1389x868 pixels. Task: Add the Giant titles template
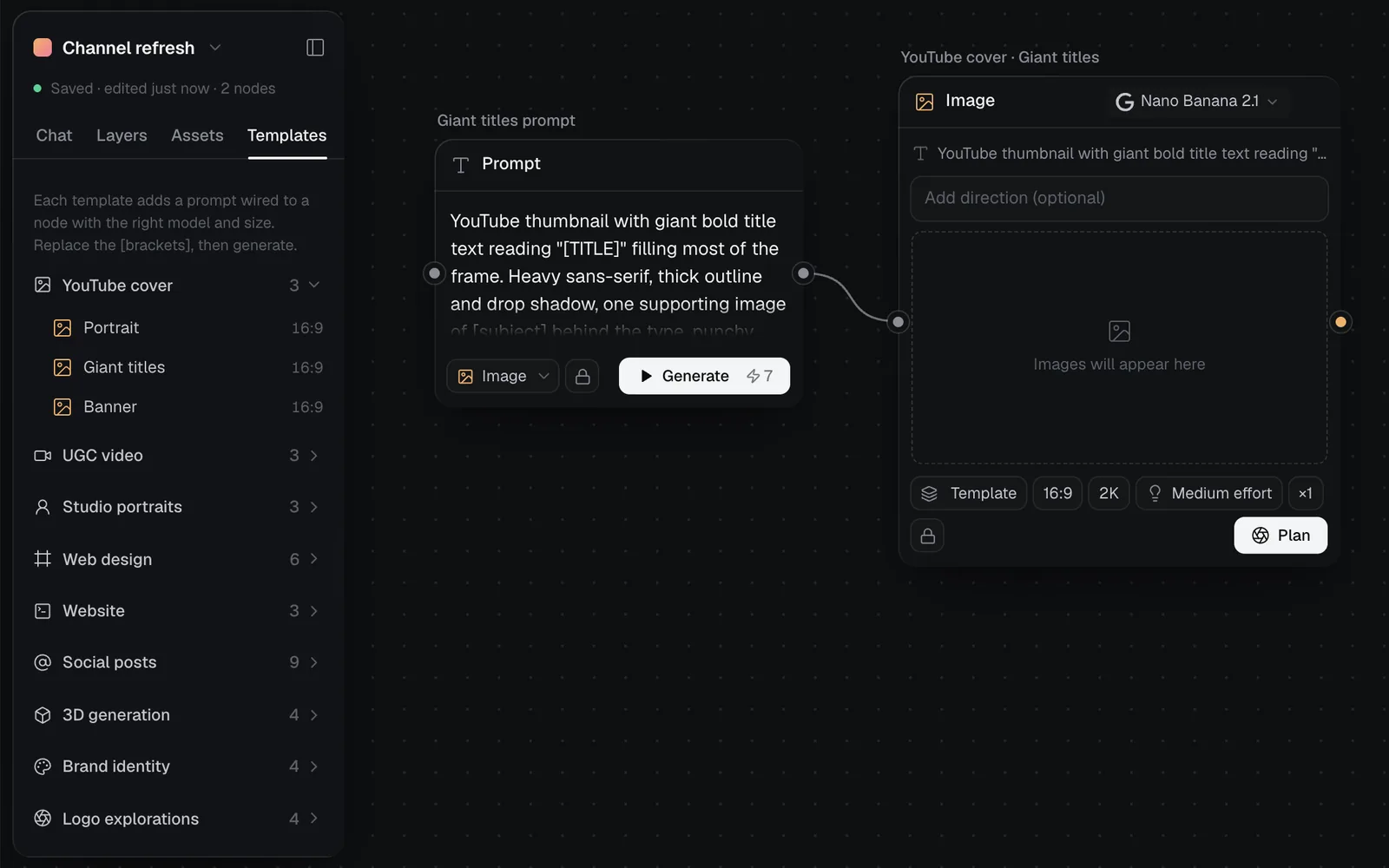(x=188, y=367)
